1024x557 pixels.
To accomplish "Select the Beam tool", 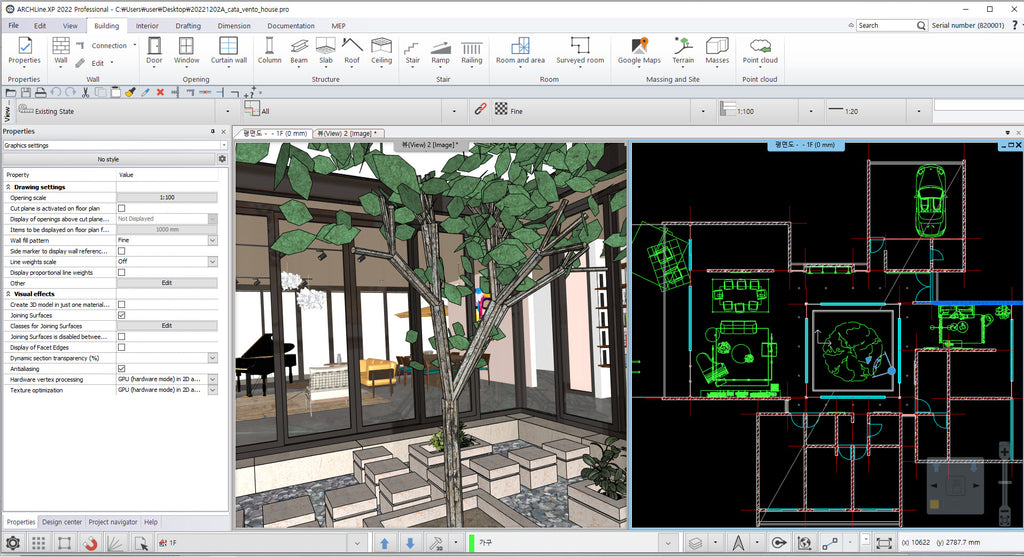I will 299,50.
